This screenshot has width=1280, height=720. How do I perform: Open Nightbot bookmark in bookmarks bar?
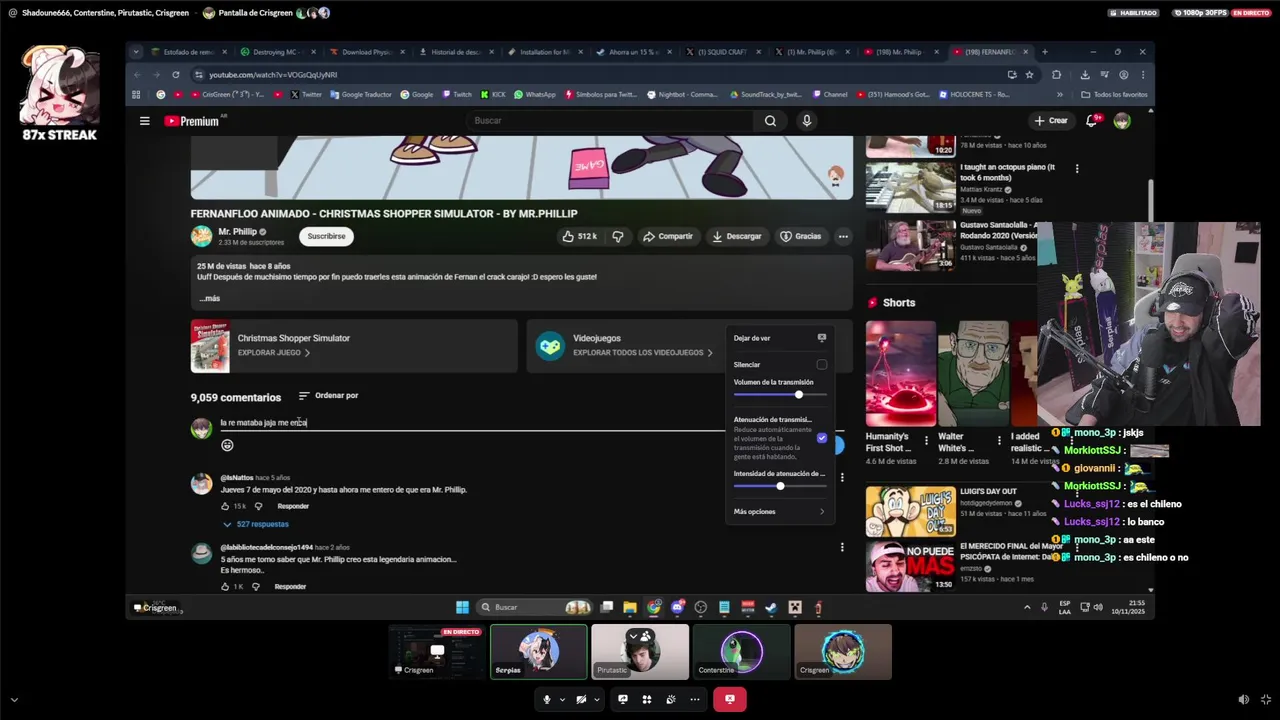tap(683, 95)
